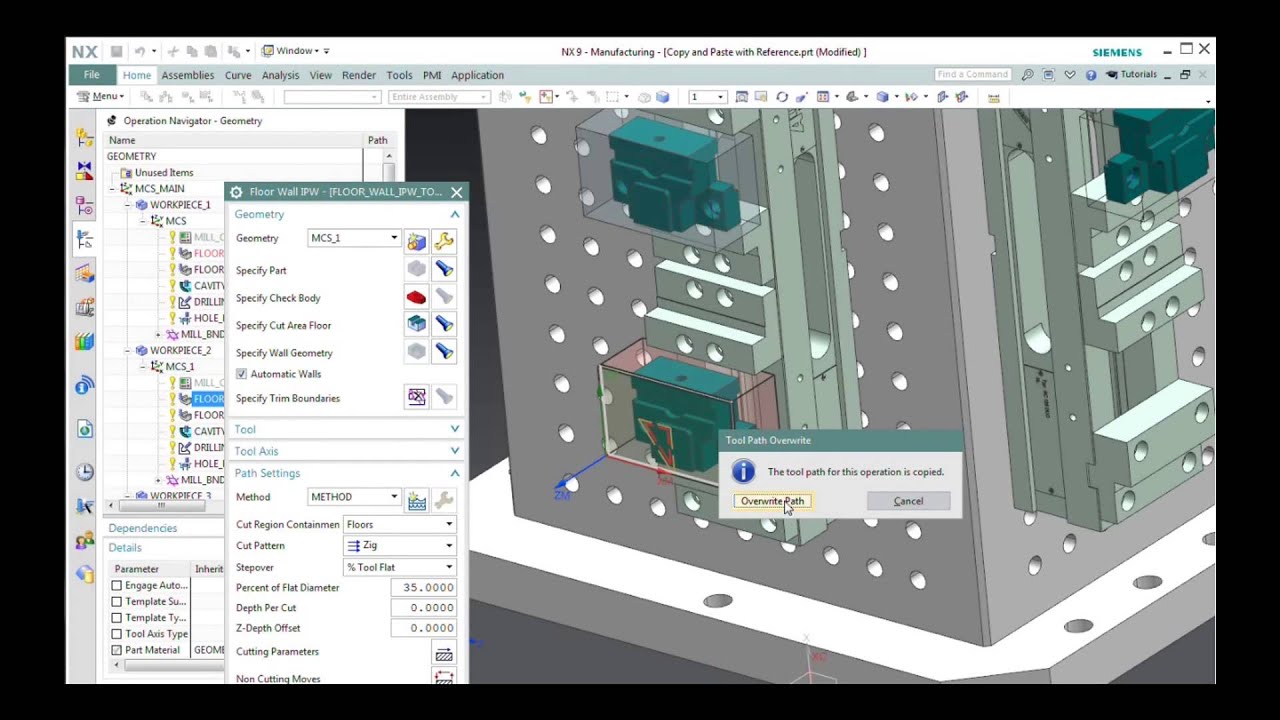
Task: Toggle the Tool Axis Type parameter checkbox
Action: click(x=117, y=634)
